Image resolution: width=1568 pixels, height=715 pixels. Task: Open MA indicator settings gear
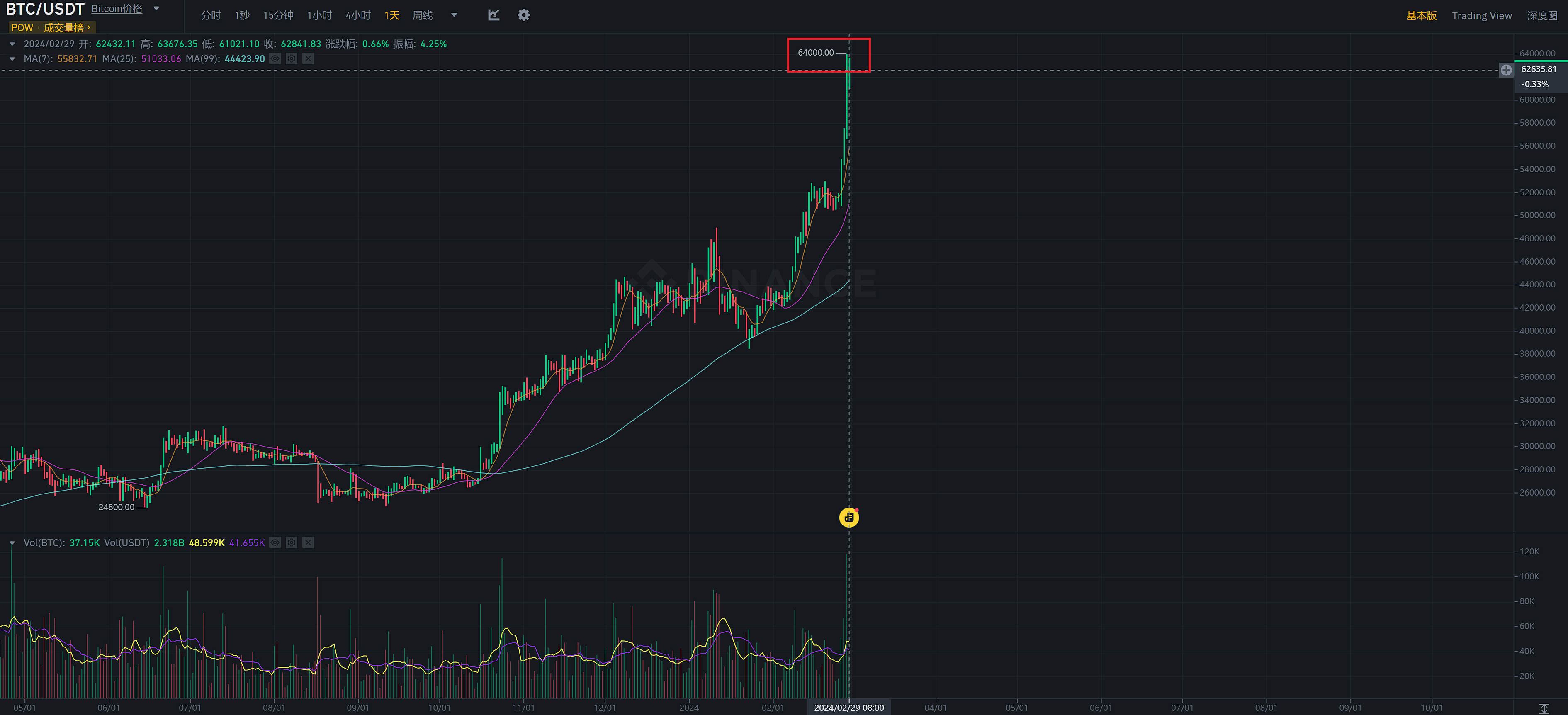(292, 59)
